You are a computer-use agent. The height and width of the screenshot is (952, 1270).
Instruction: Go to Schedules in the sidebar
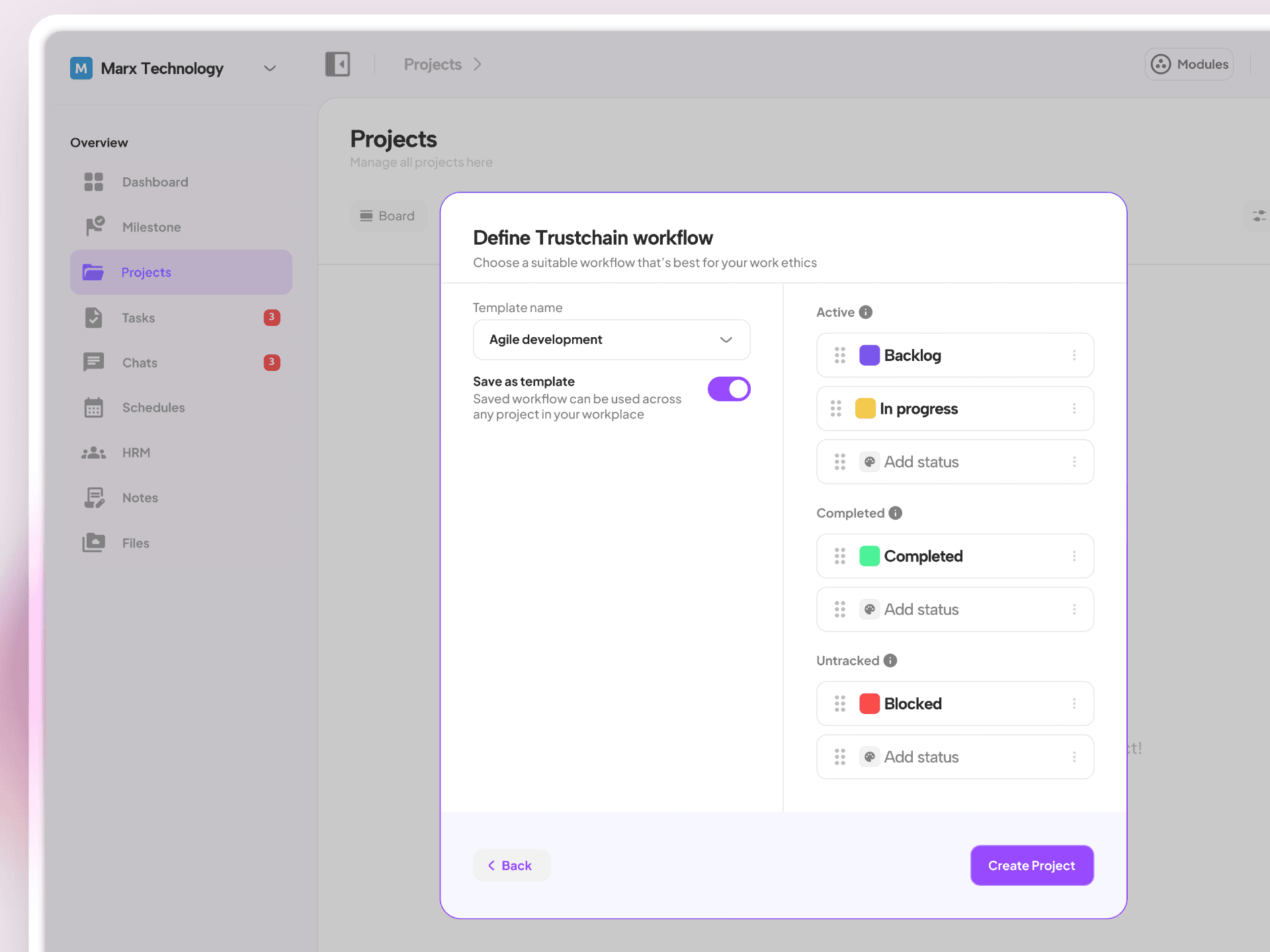(x=153, y=408)
